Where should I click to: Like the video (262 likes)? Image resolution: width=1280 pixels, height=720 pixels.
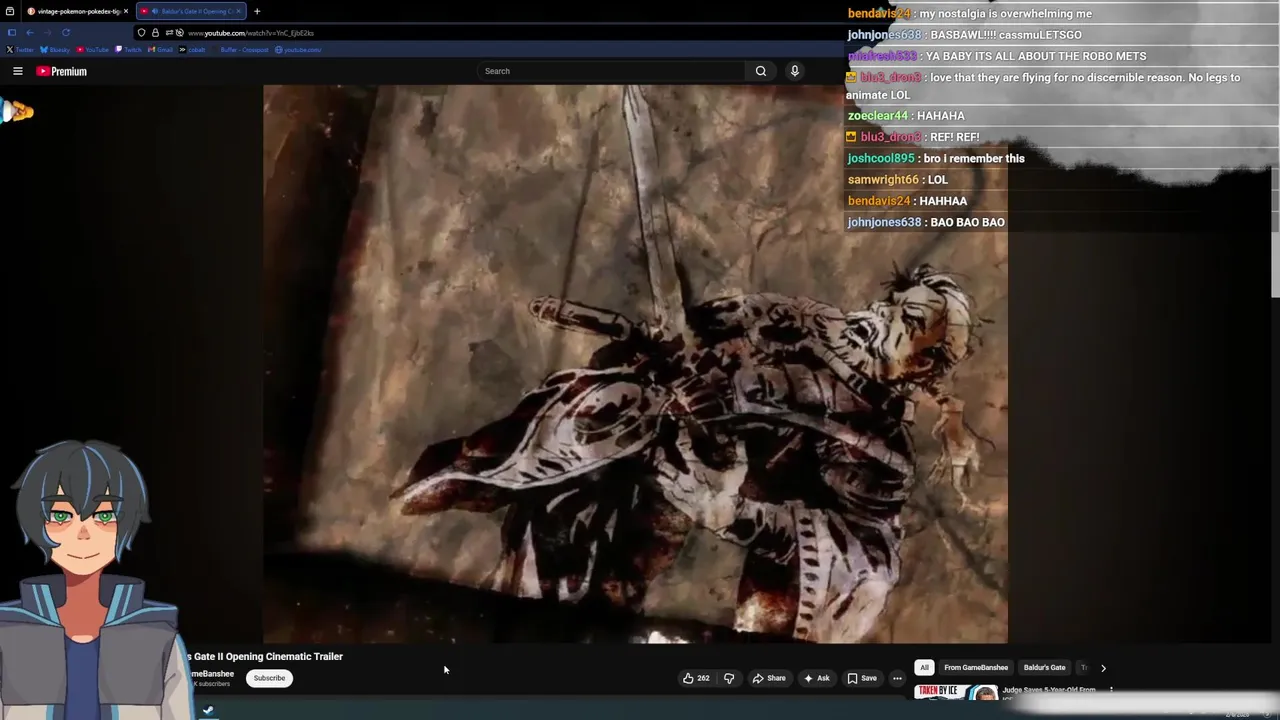coord(696,678)
